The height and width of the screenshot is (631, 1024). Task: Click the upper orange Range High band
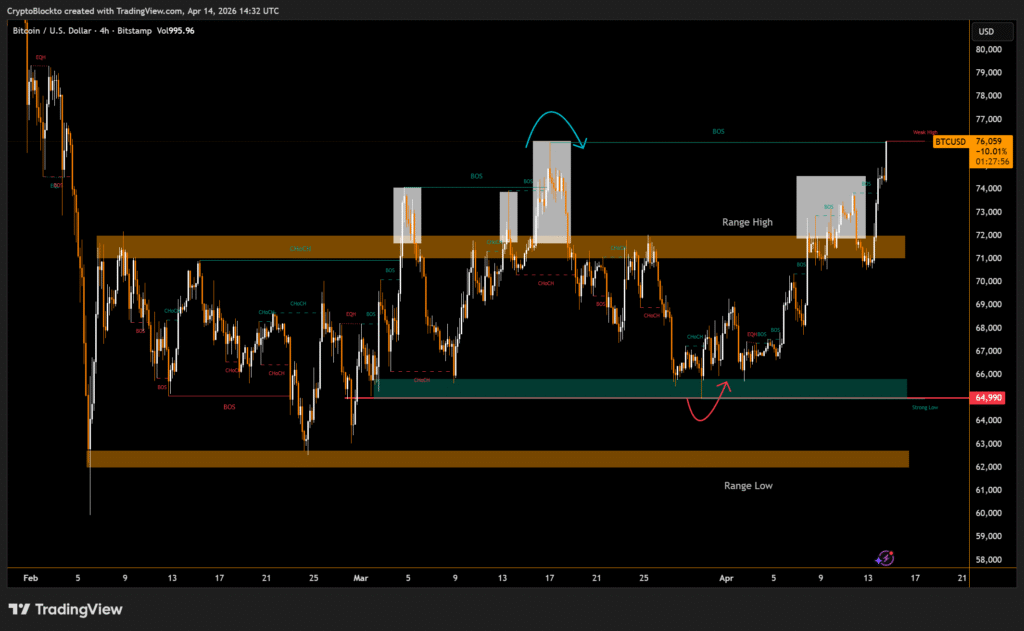pos(300,247)
